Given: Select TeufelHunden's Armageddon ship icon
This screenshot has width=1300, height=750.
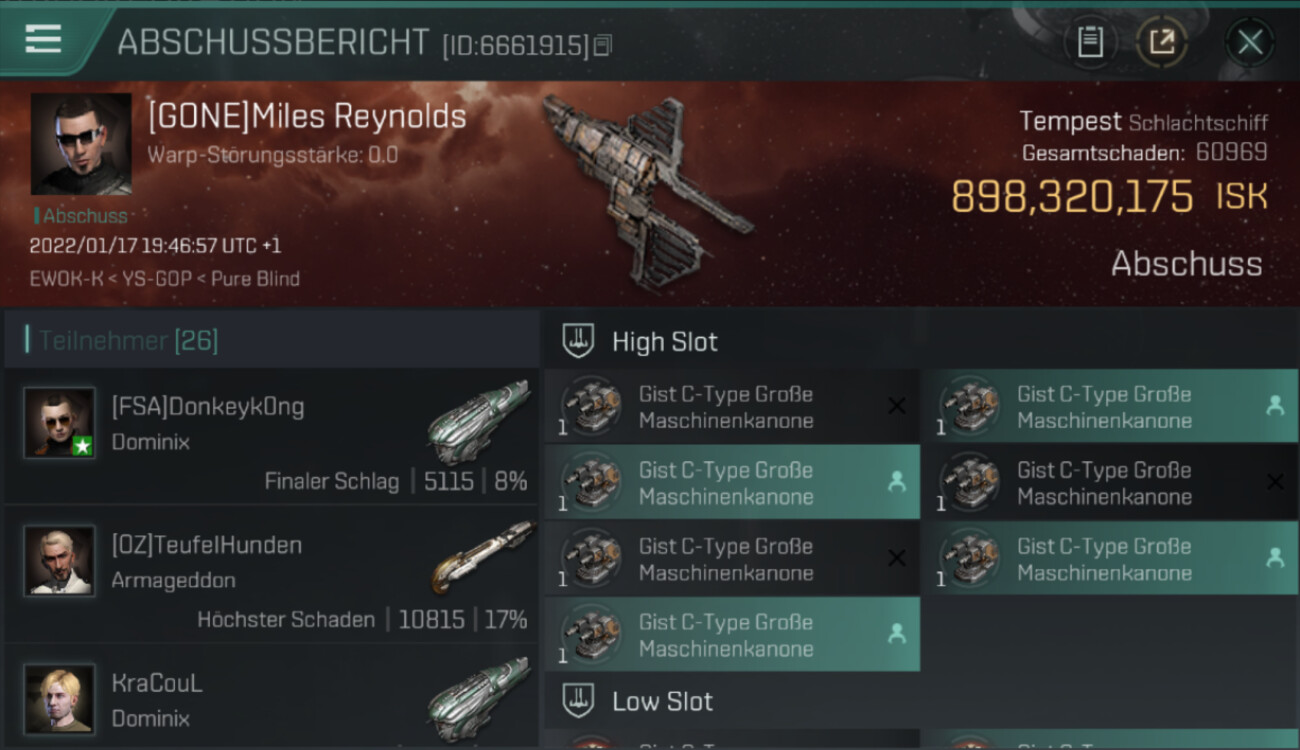Looking at the screenshot, I should (482, 557).
